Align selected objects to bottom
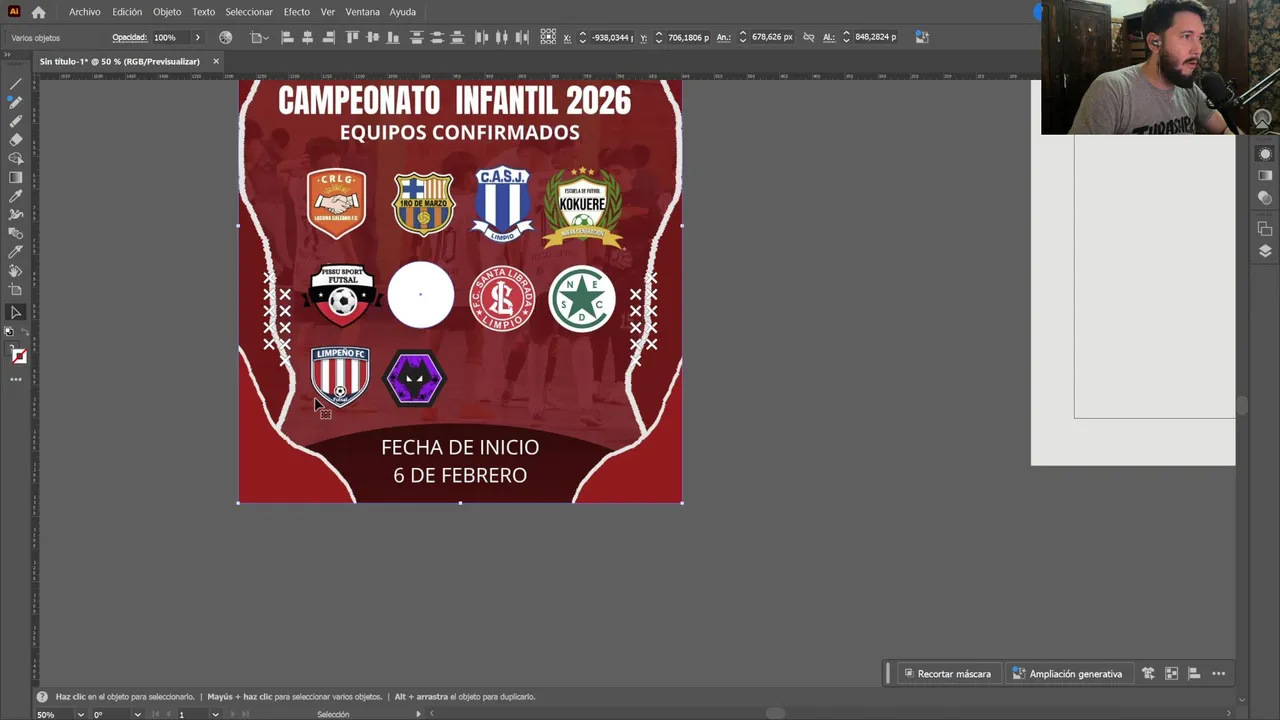 coord(394,37)
